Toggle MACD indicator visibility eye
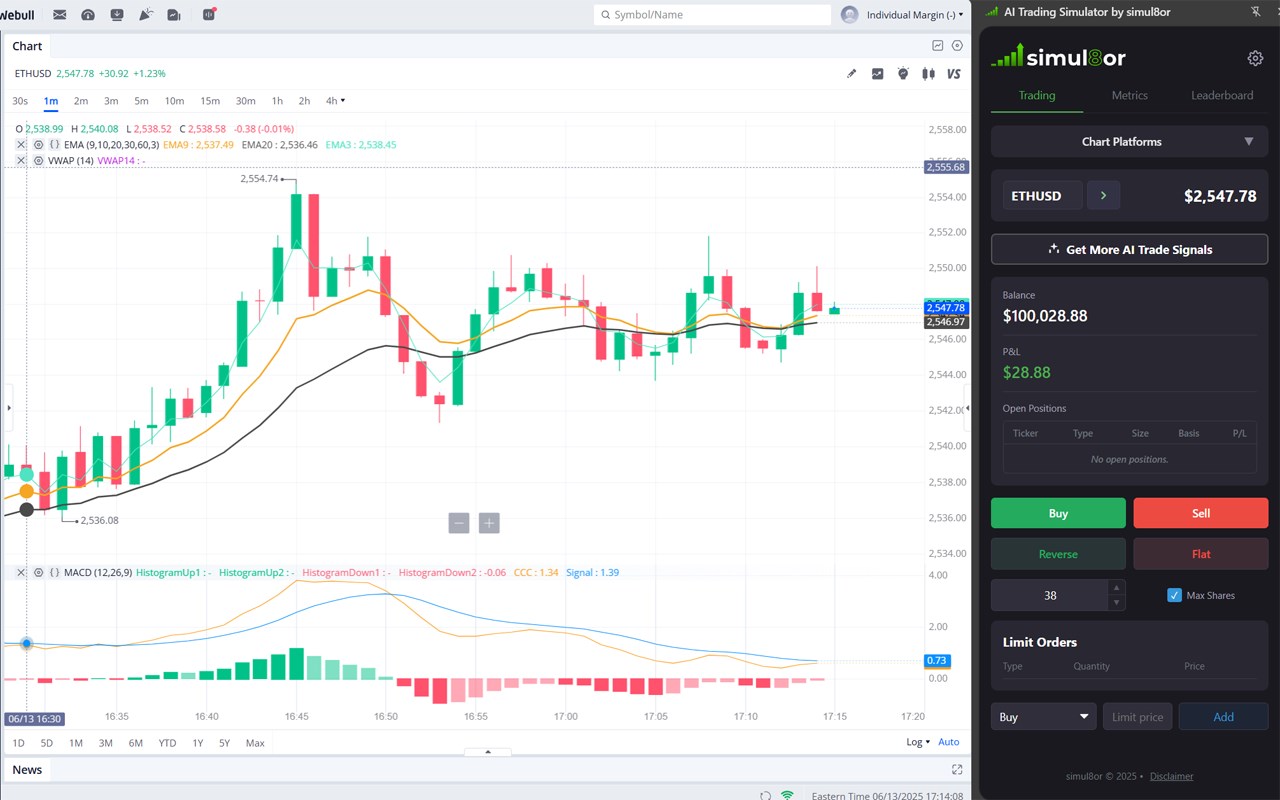Screen dimensions: 1280x800 tap(38, 573)
